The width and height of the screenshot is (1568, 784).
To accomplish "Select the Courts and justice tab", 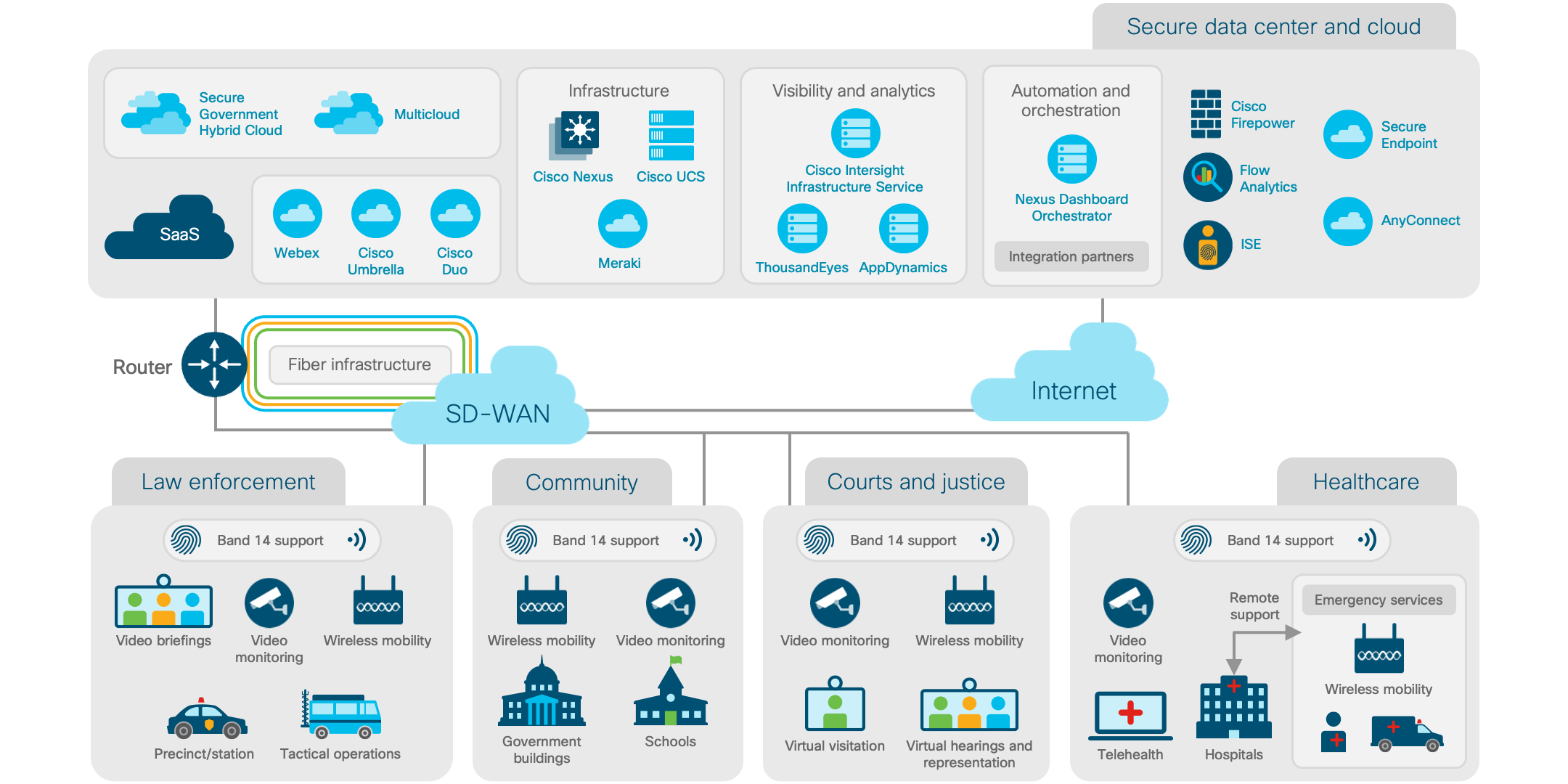I will [916, 481].
